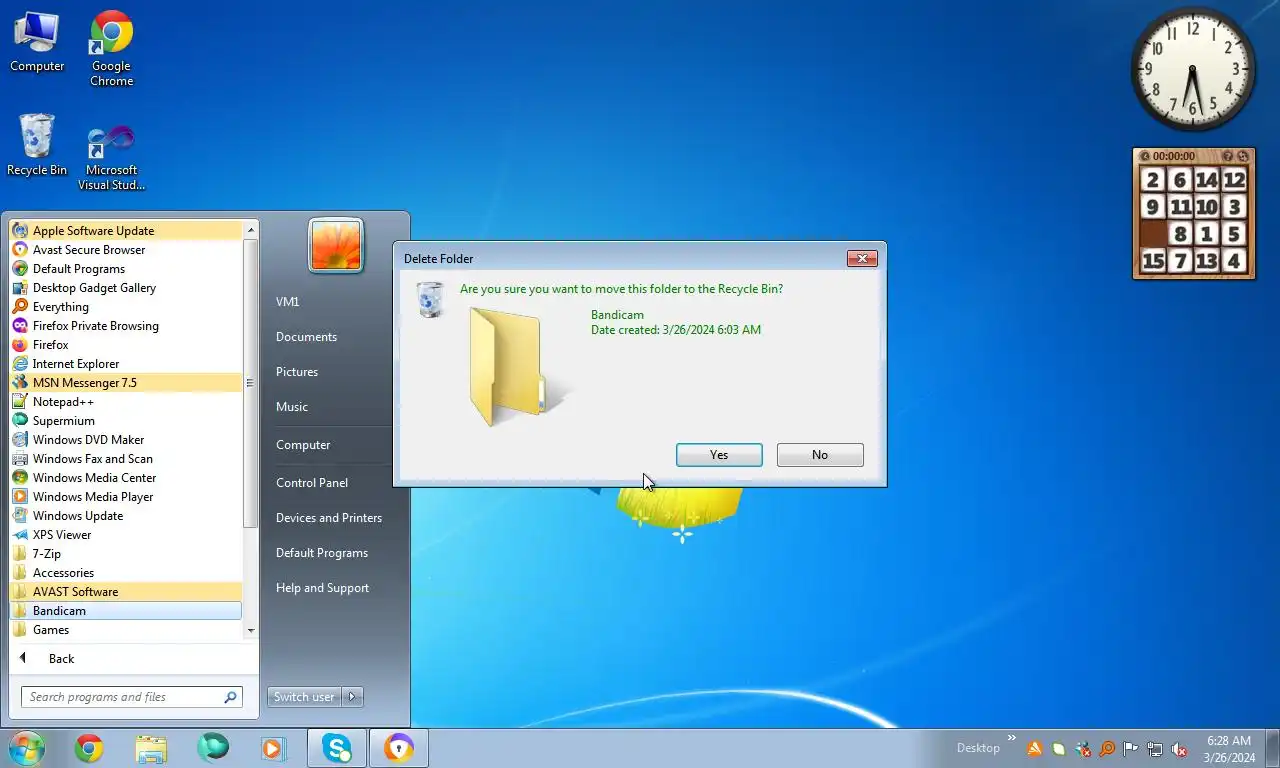This screenshot has height=768, width=1280.
Task: Open Control Panel from Start menu
Action: [312, 483]
